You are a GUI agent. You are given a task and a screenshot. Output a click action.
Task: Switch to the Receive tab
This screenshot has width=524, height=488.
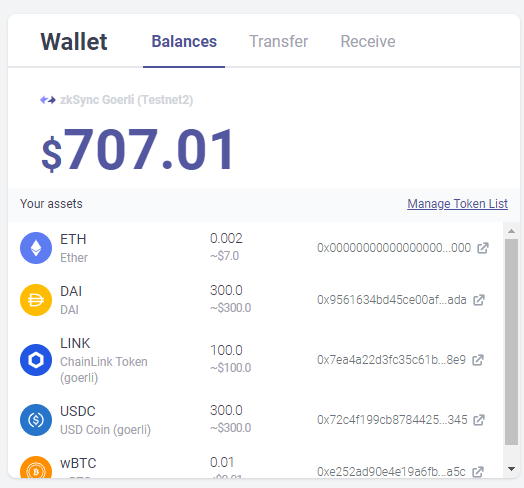pos(368,41)
